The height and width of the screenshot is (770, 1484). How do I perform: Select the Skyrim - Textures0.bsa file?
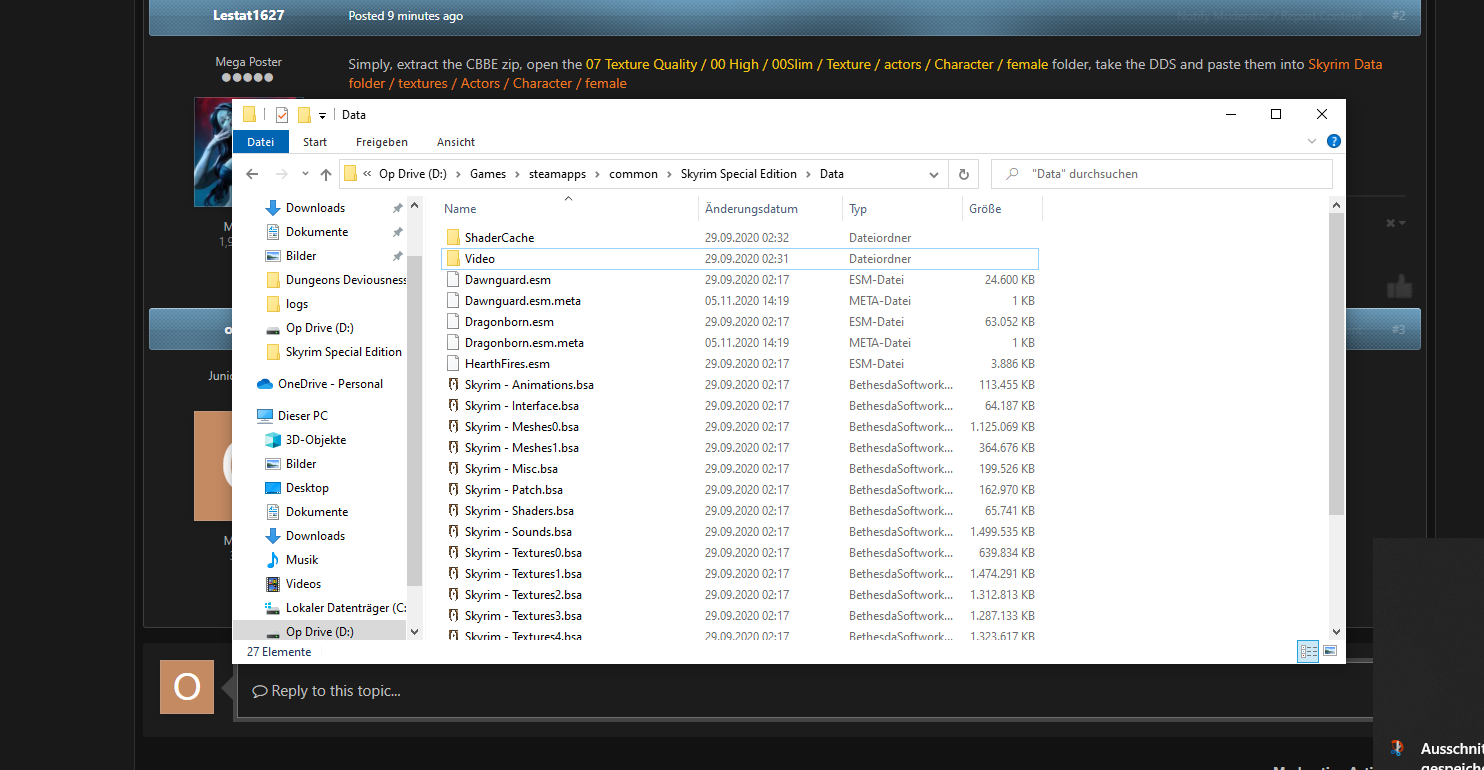point(523,553)
